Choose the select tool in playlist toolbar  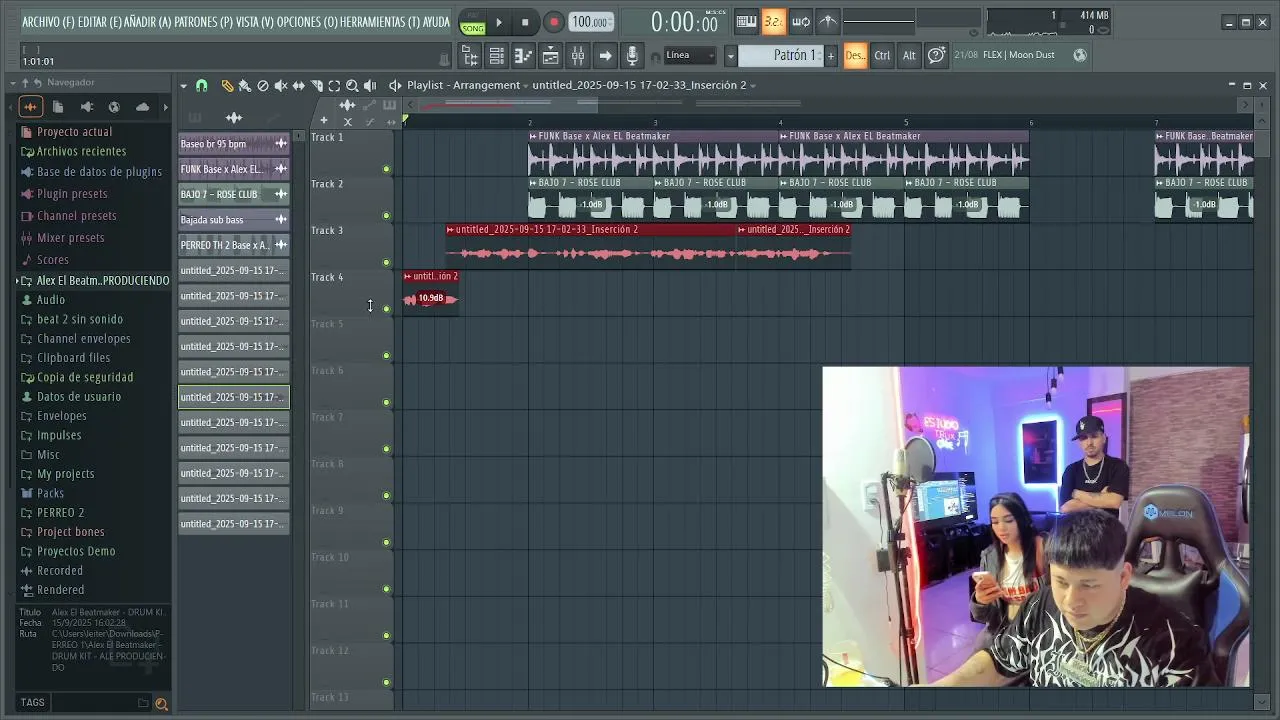334,86
